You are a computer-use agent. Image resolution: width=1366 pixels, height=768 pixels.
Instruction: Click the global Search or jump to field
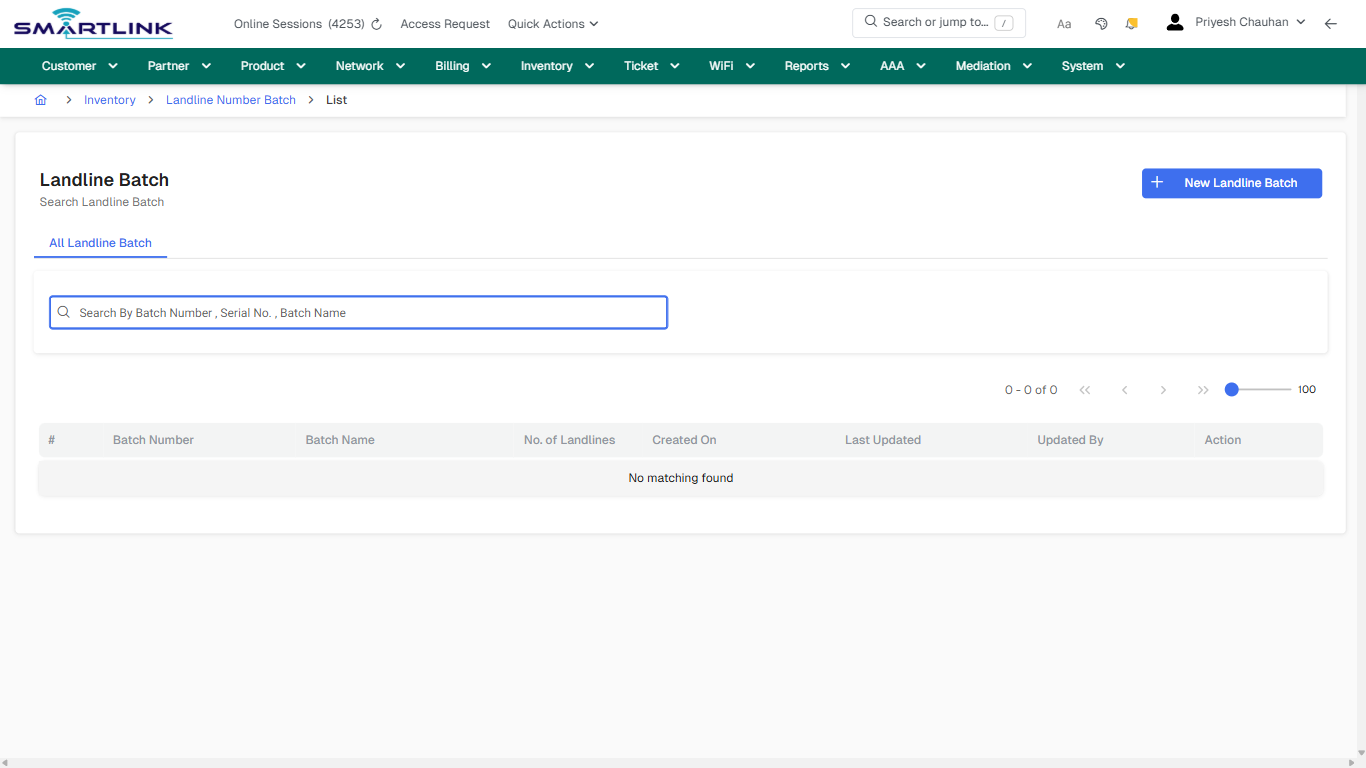[938, 22]
